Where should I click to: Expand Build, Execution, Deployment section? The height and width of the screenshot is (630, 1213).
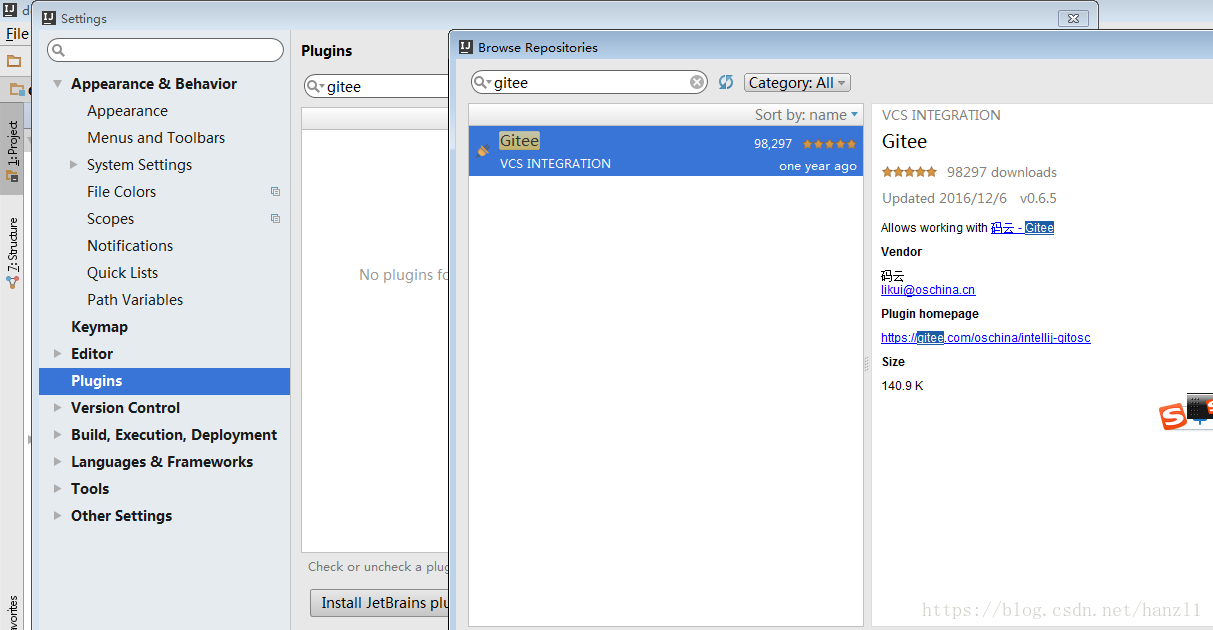point(57,435)
